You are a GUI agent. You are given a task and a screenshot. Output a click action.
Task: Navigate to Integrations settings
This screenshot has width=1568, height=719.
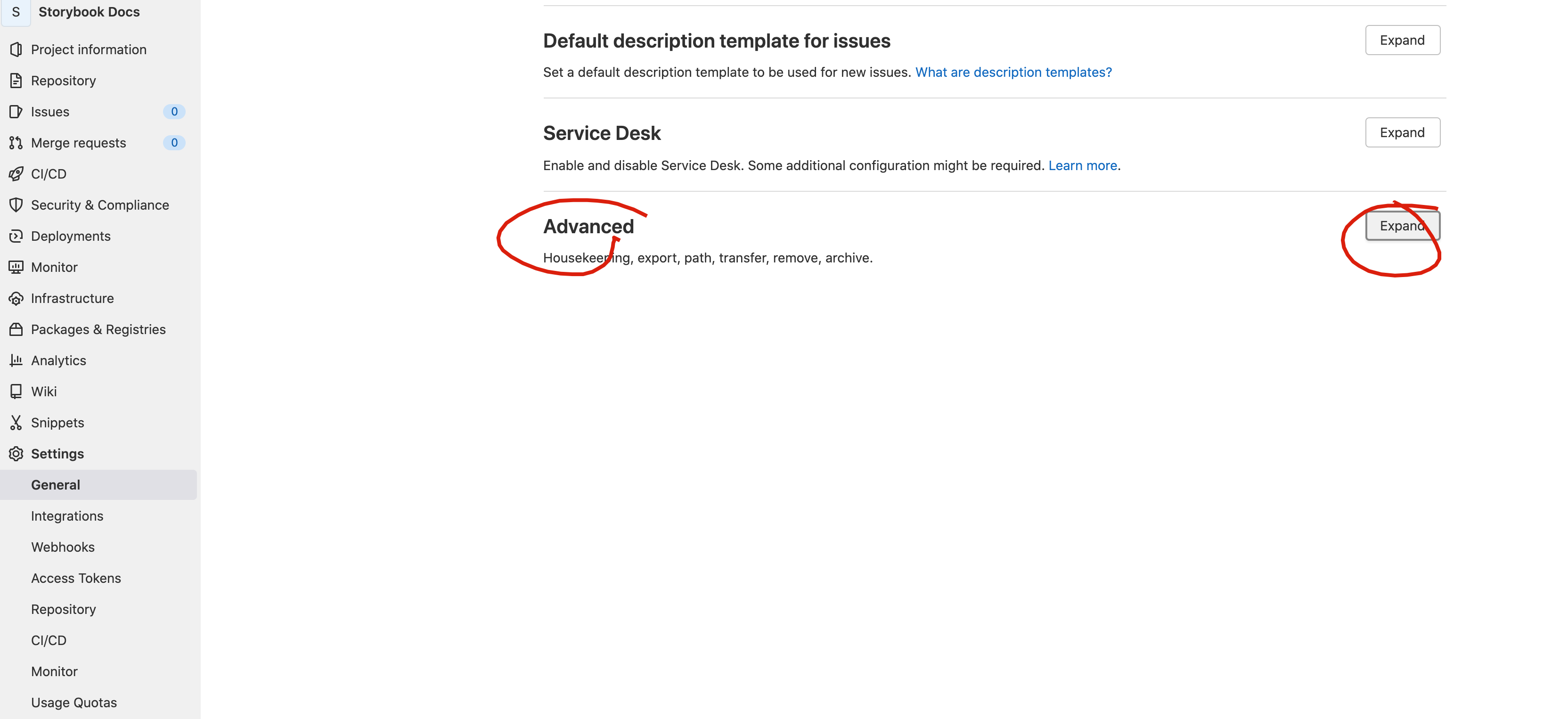pos(67,515)
